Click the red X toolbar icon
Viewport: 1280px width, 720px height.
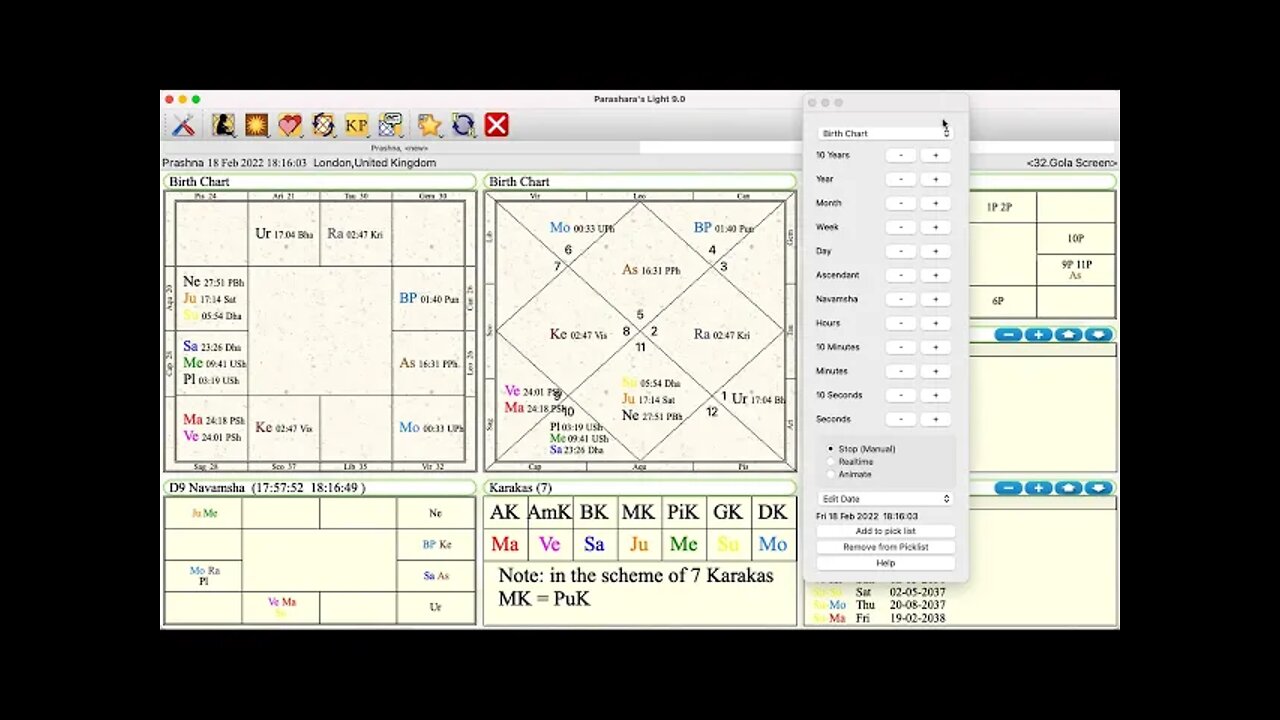click(x=497, y=125)
